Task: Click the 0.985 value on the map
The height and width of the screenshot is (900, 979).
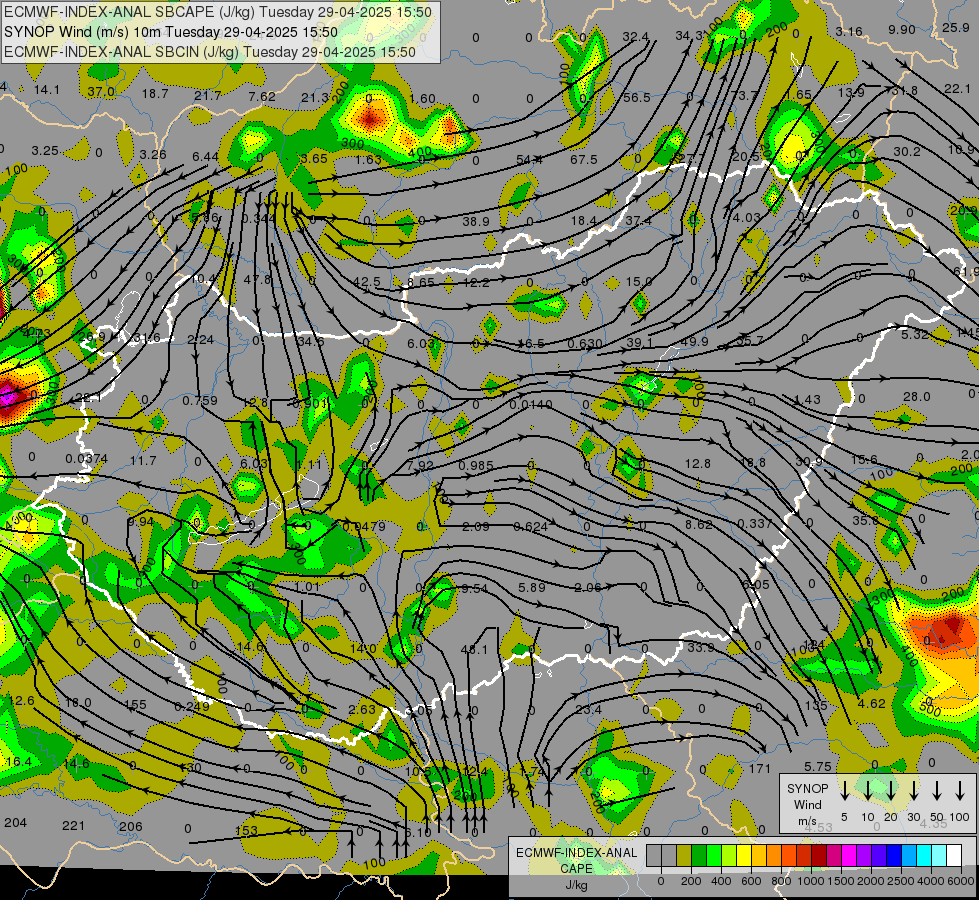Action: click(x=476, y=465)
